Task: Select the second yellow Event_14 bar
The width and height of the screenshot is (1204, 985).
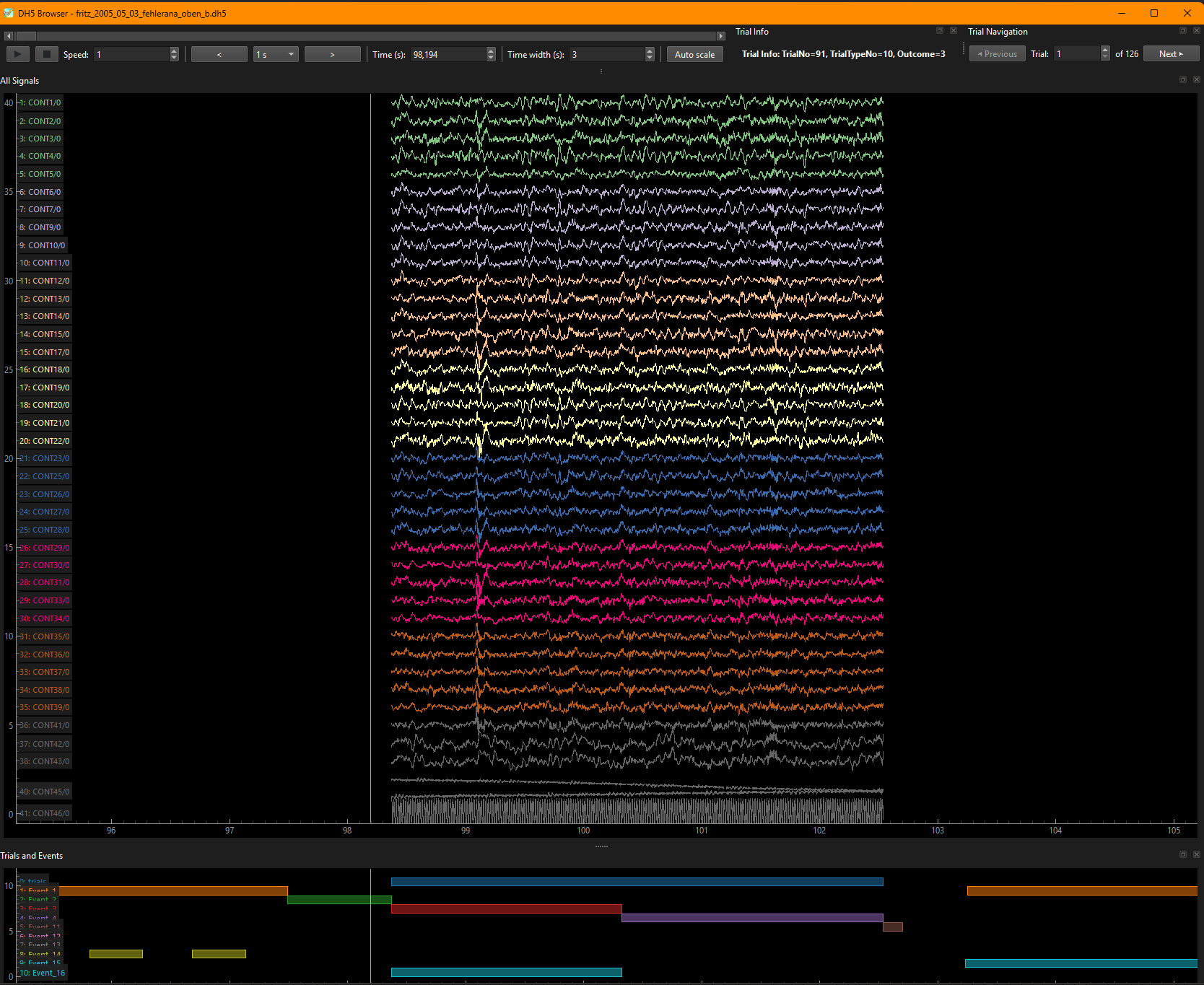Action: [219, 954]
